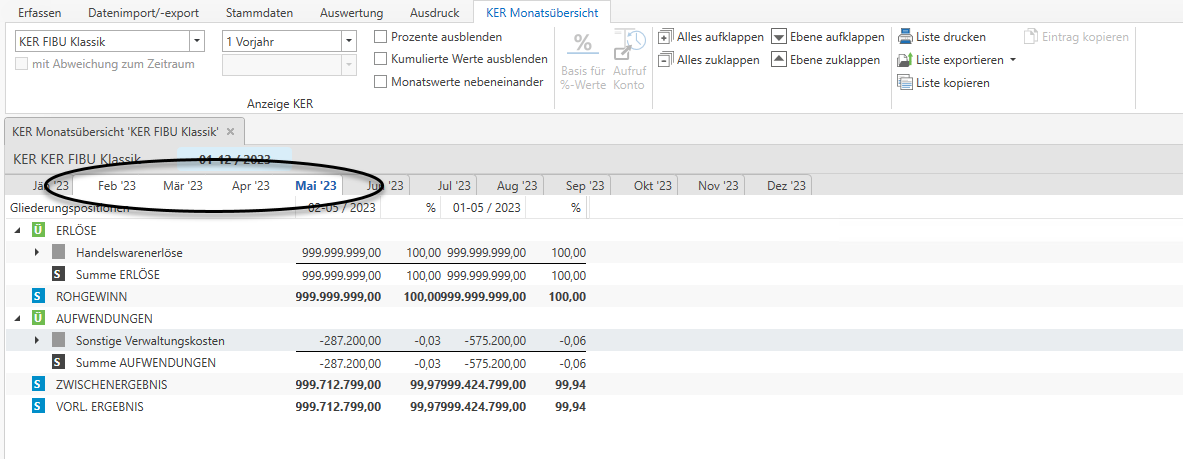Click the Ebene zuklappen icon
This screenshot has width=1183, height=459.
pos(779,60)
